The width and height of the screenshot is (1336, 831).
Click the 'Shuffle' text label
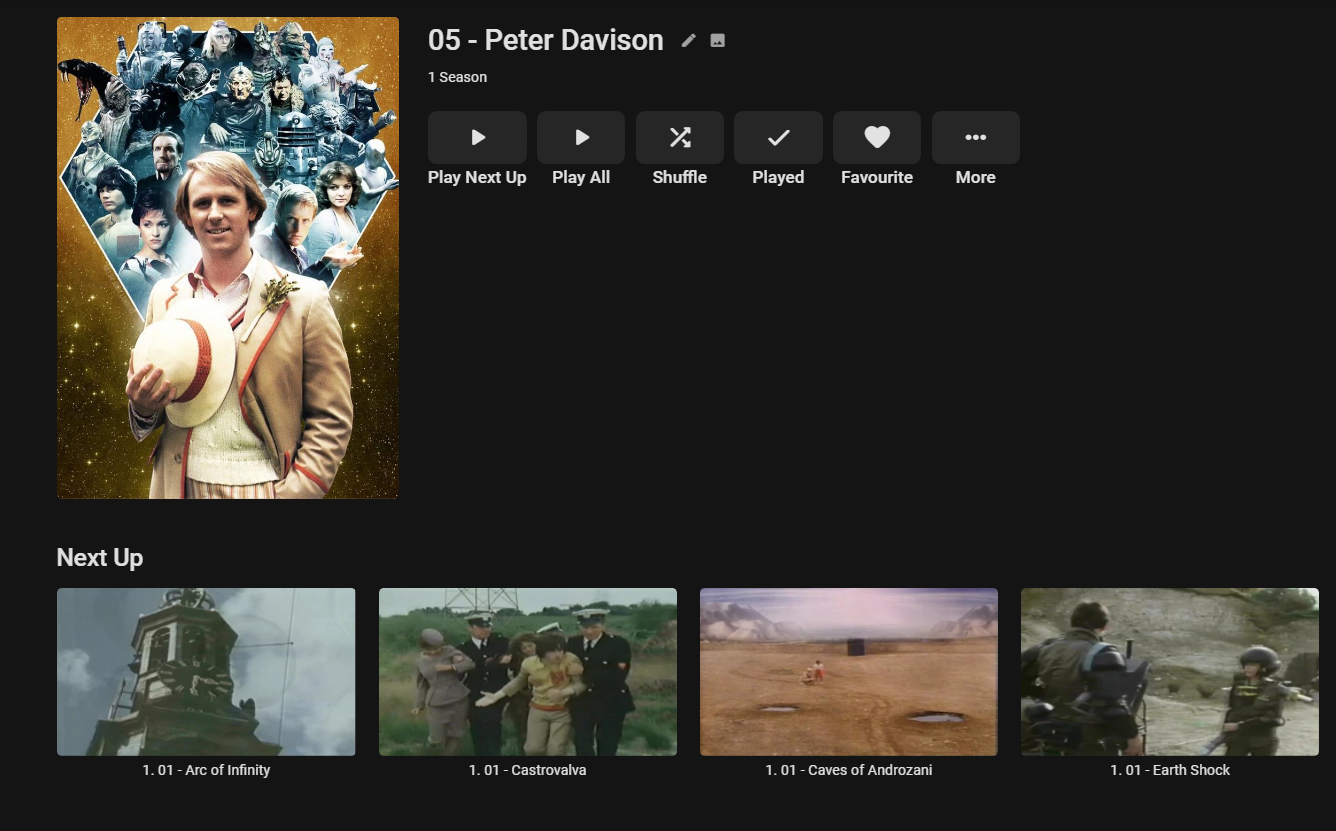680,177
